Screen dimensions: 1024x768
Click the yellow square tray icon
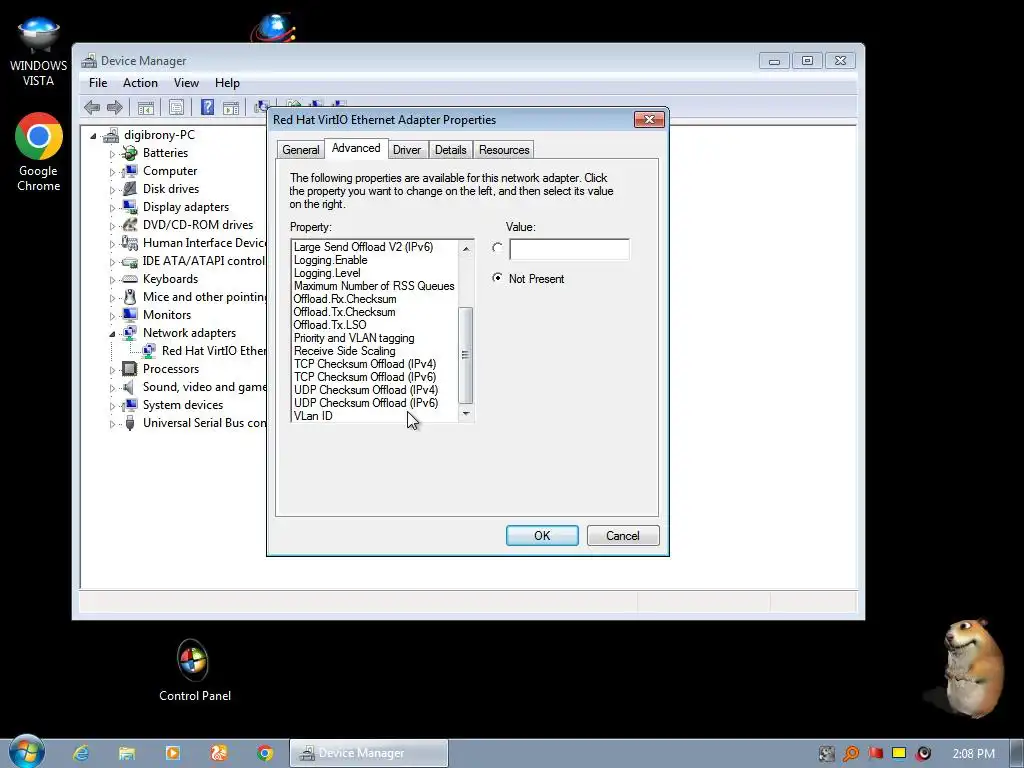(899, 753)
